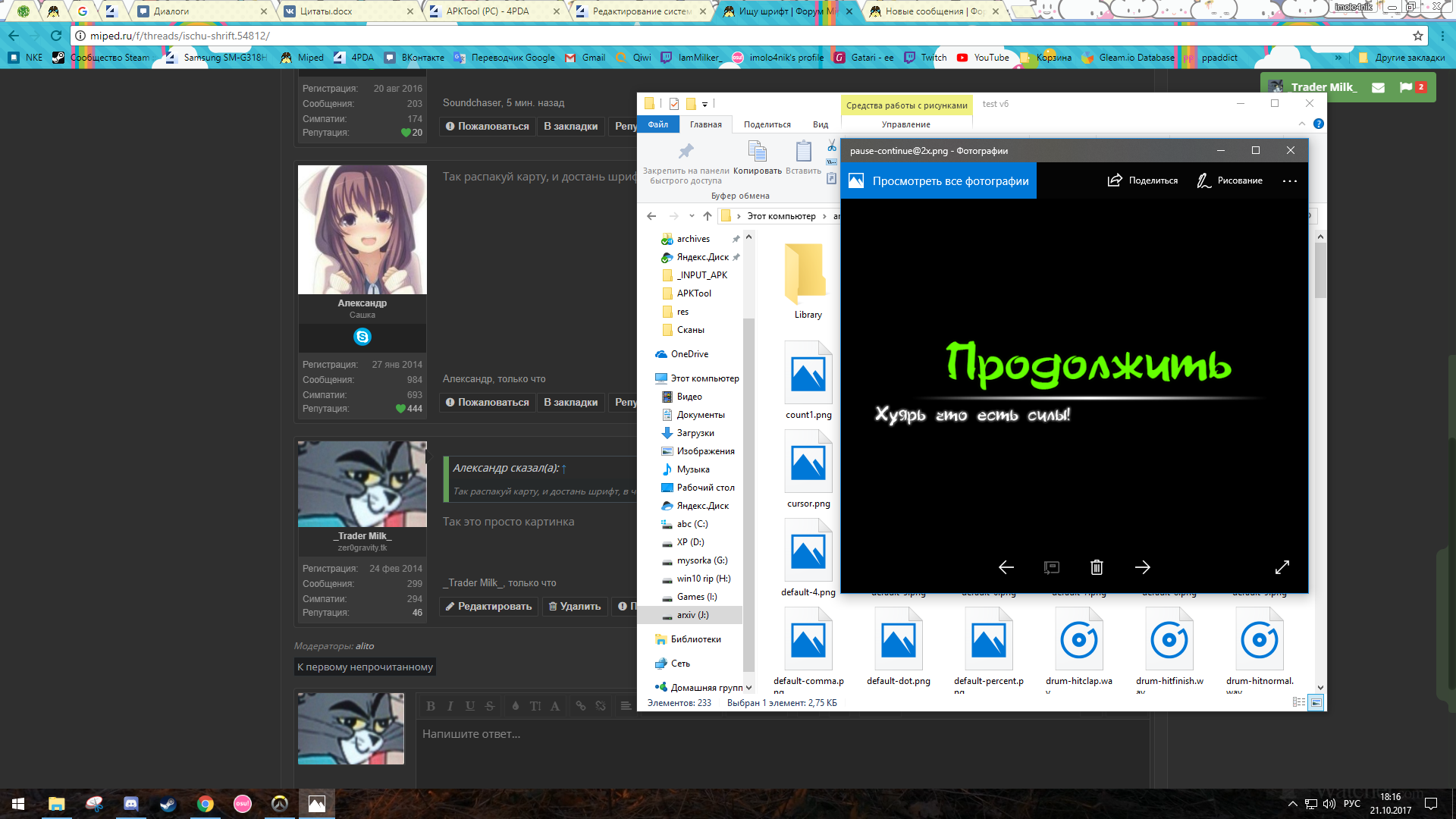Open the Управление ribbon tab

click(x=905, y=124)
